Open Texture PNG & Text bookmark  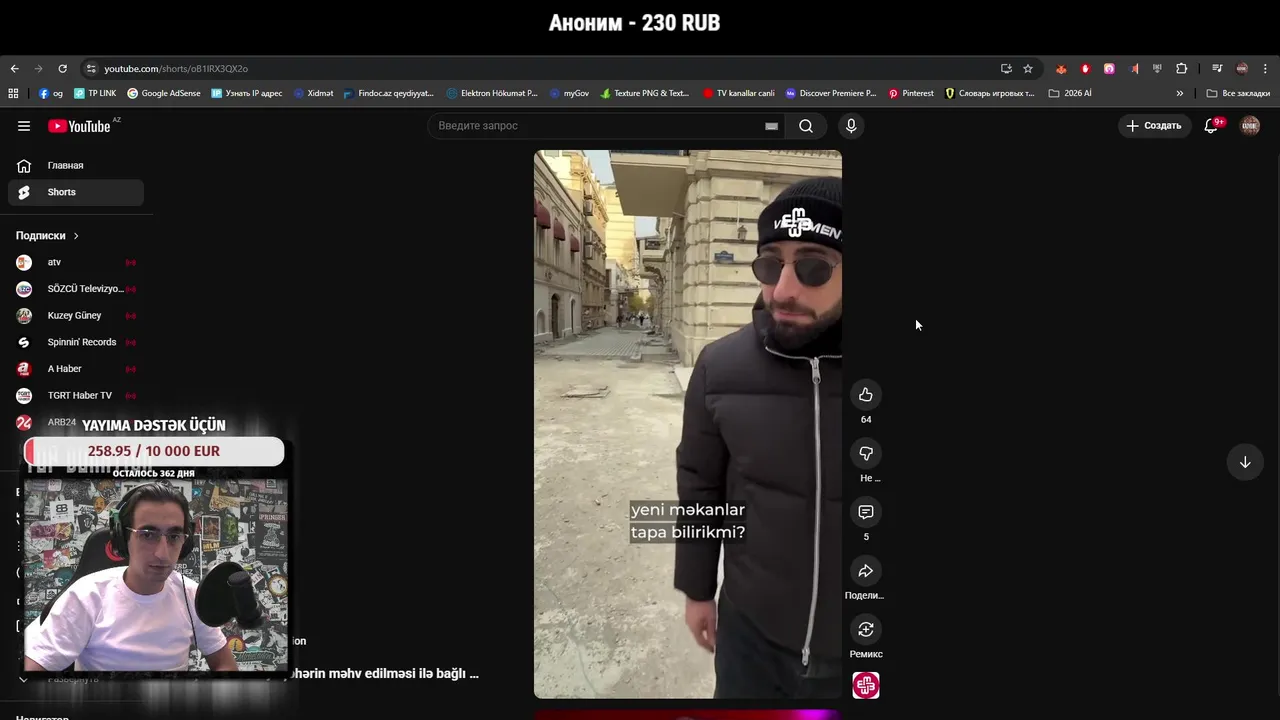click(645, 93)
